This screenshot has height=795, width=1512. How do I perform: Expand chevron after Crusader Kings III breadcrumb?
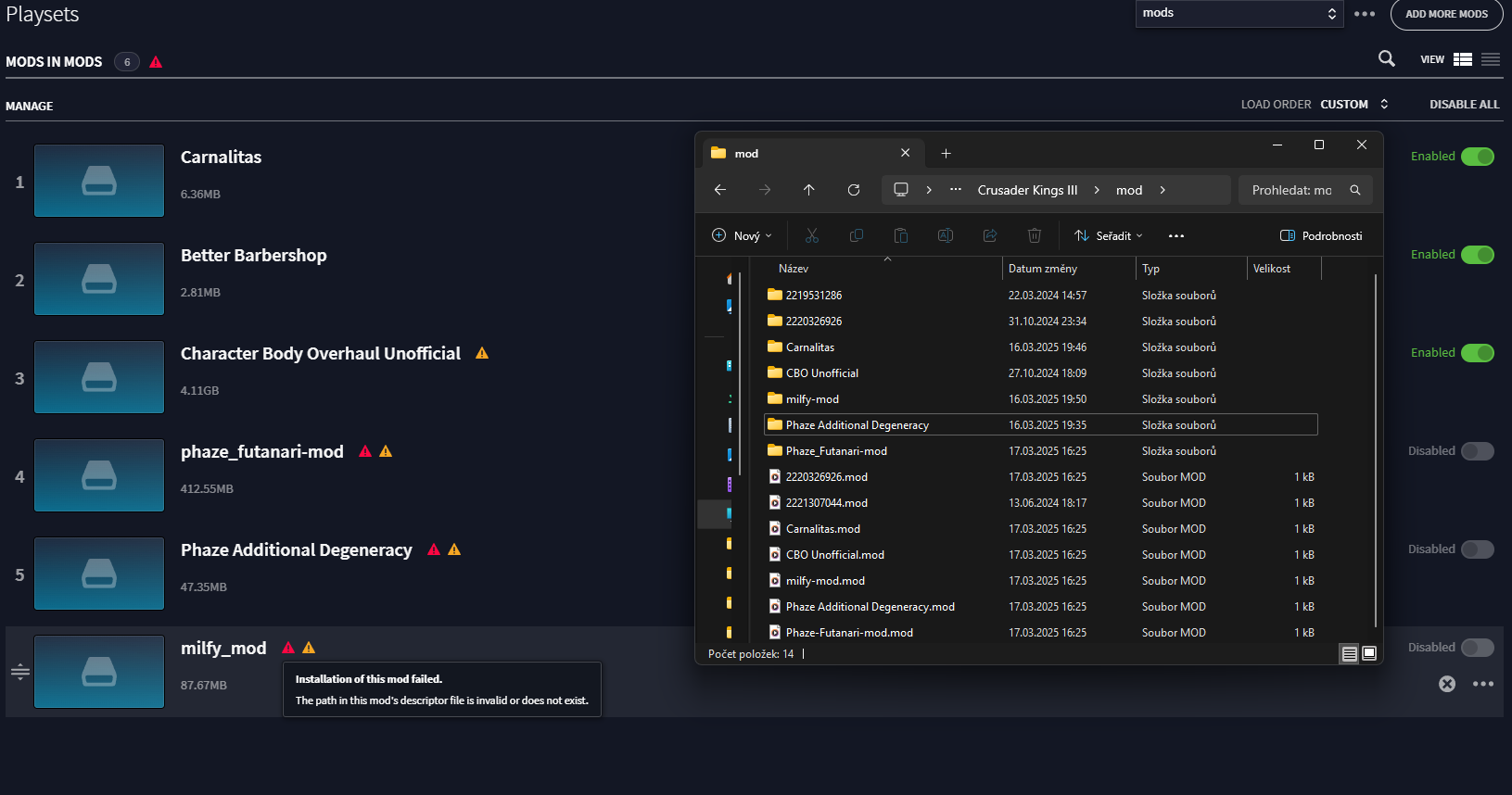pos(1097,190)
